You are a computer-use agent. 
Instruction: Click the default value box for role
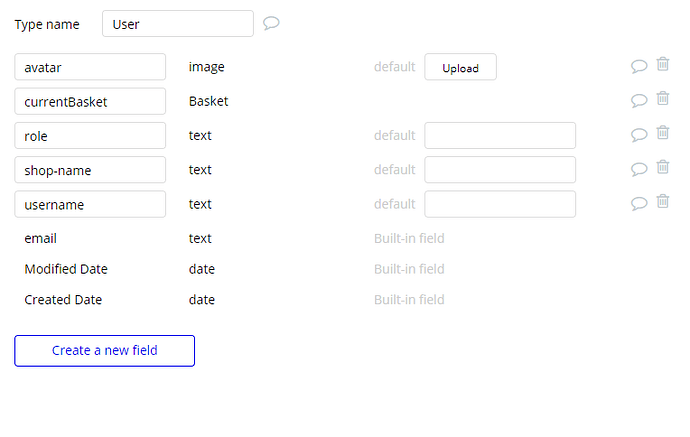[x=500, y=135]
